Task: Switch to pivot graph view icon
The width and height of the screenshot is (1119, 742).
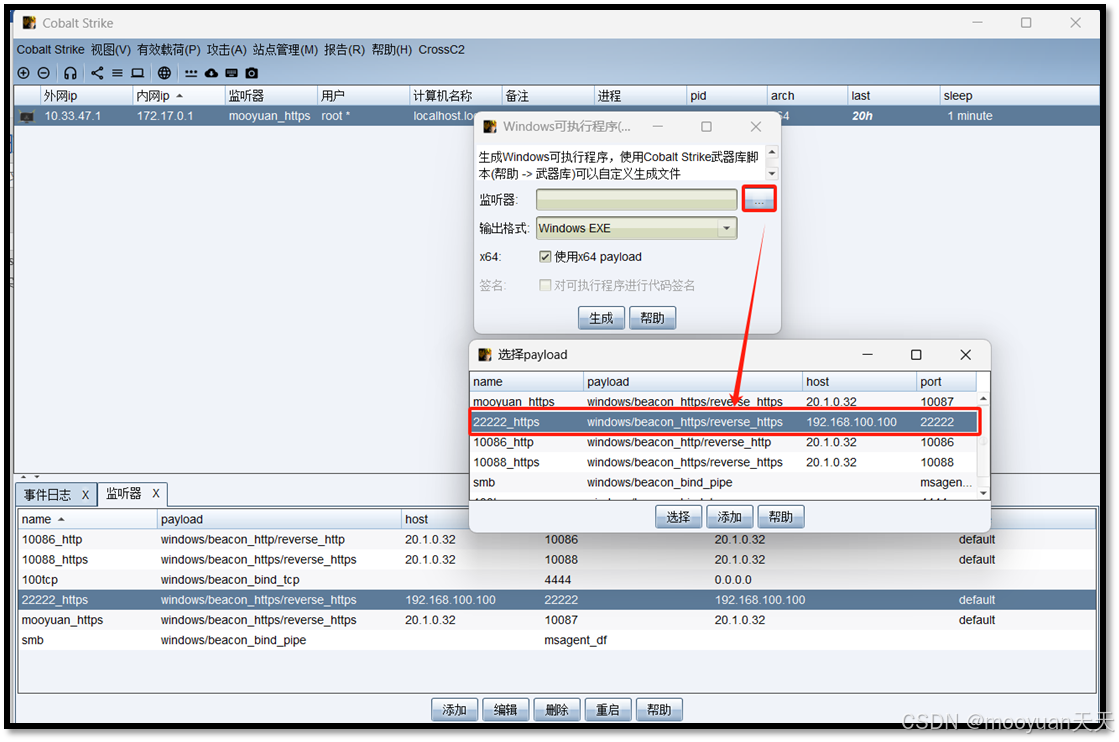Action: pyautogui.click(x=97, y=73)
